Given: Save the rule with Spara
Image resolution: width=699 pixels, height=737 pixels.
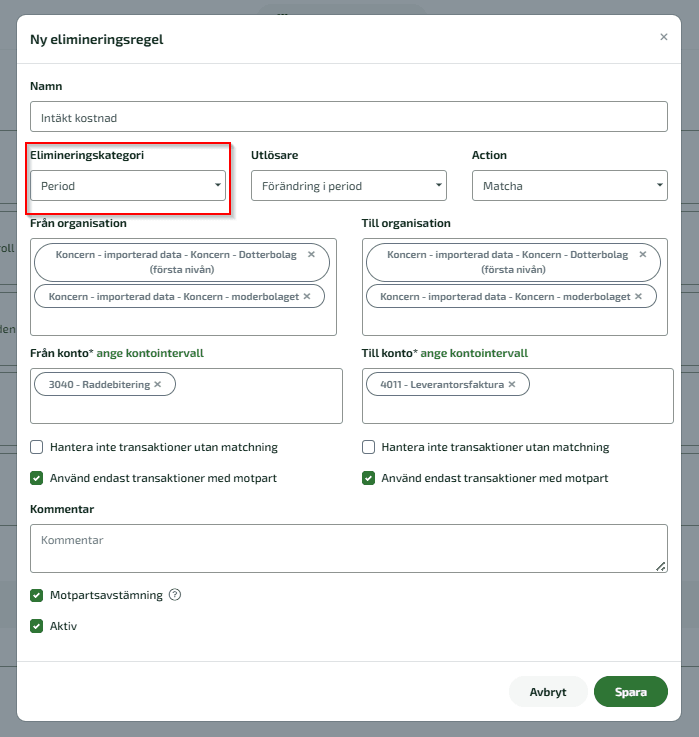Looking at the screenshot, I should (631, 691).
